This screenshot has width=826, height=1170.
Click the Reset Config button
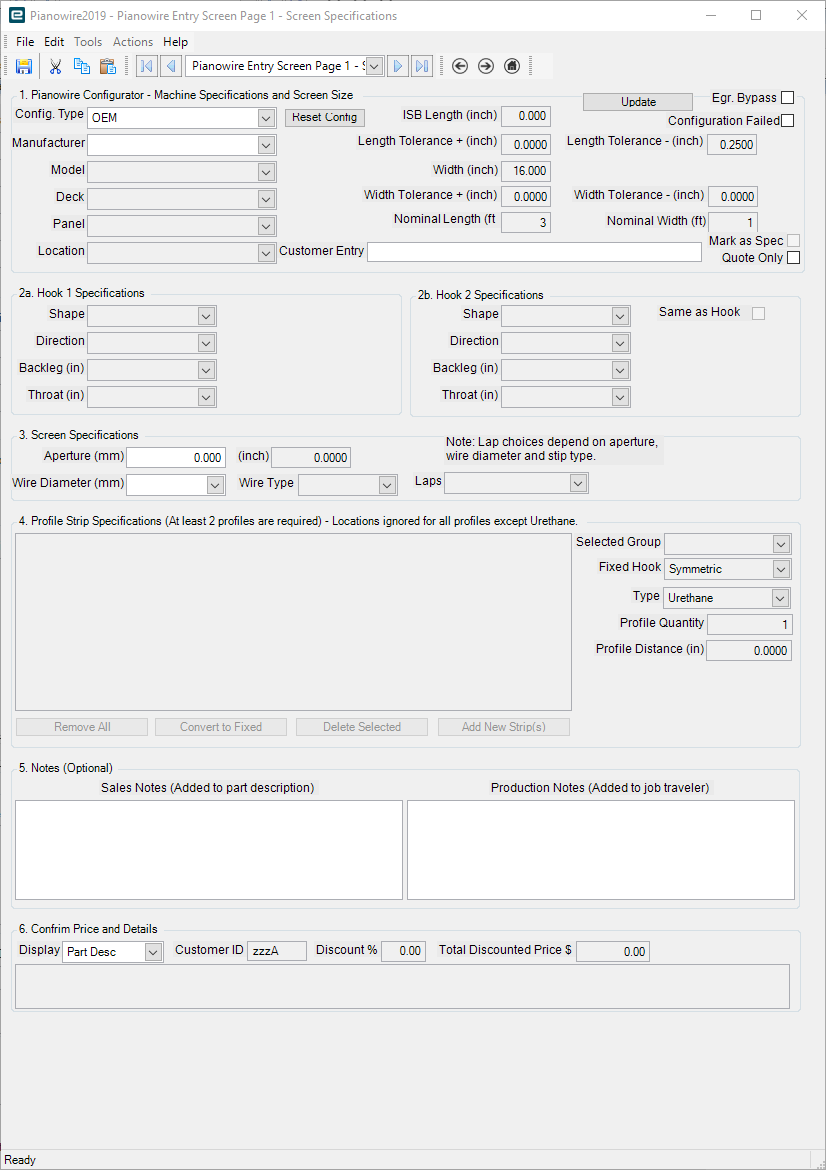tap(325, 117)
